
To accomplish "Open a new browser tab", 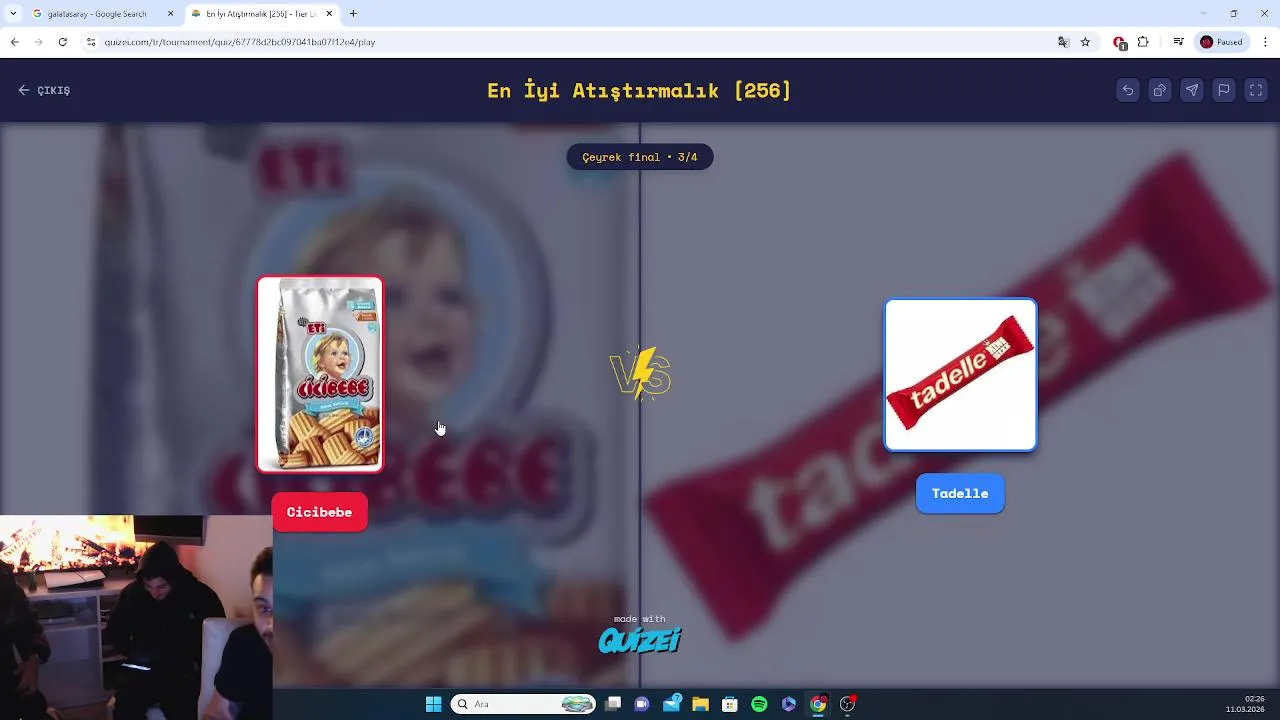I will 353,14.
